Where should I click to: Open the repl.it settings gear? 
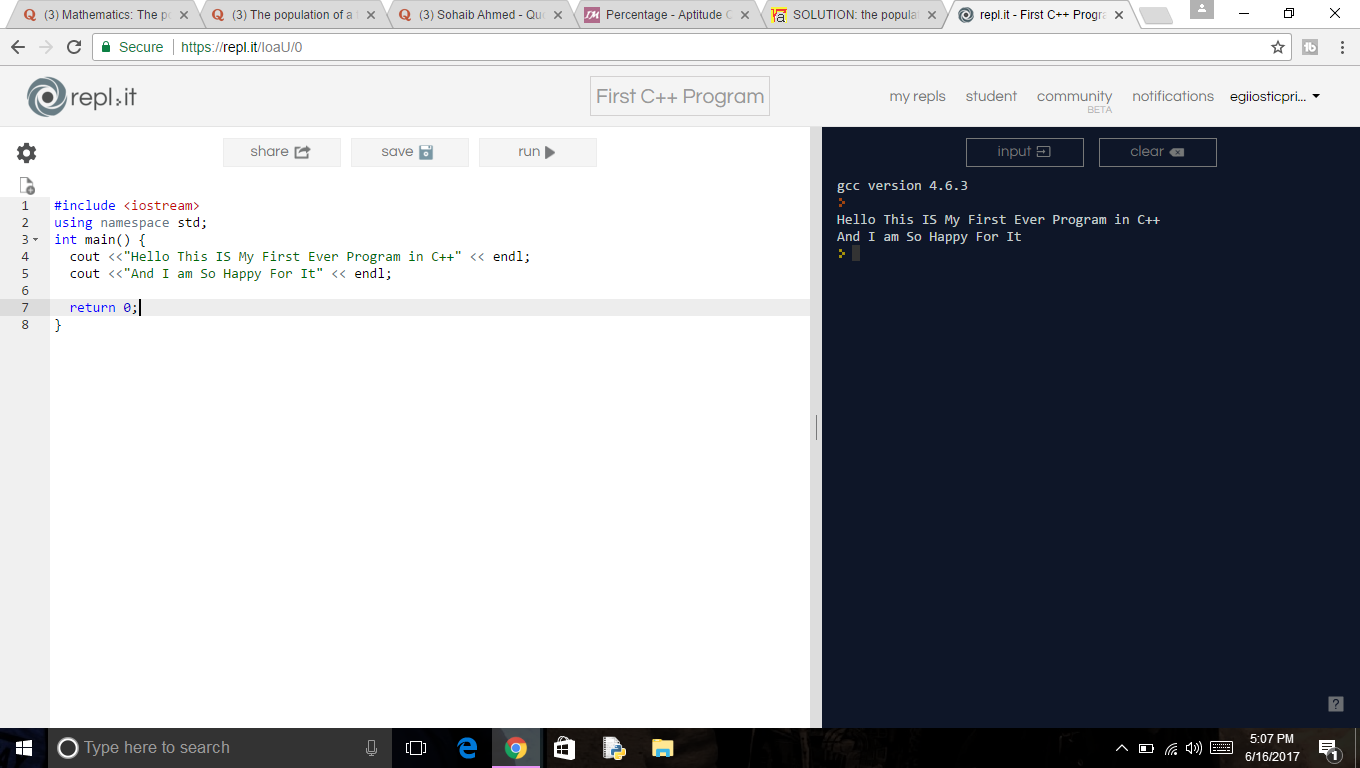pos(26,152)
